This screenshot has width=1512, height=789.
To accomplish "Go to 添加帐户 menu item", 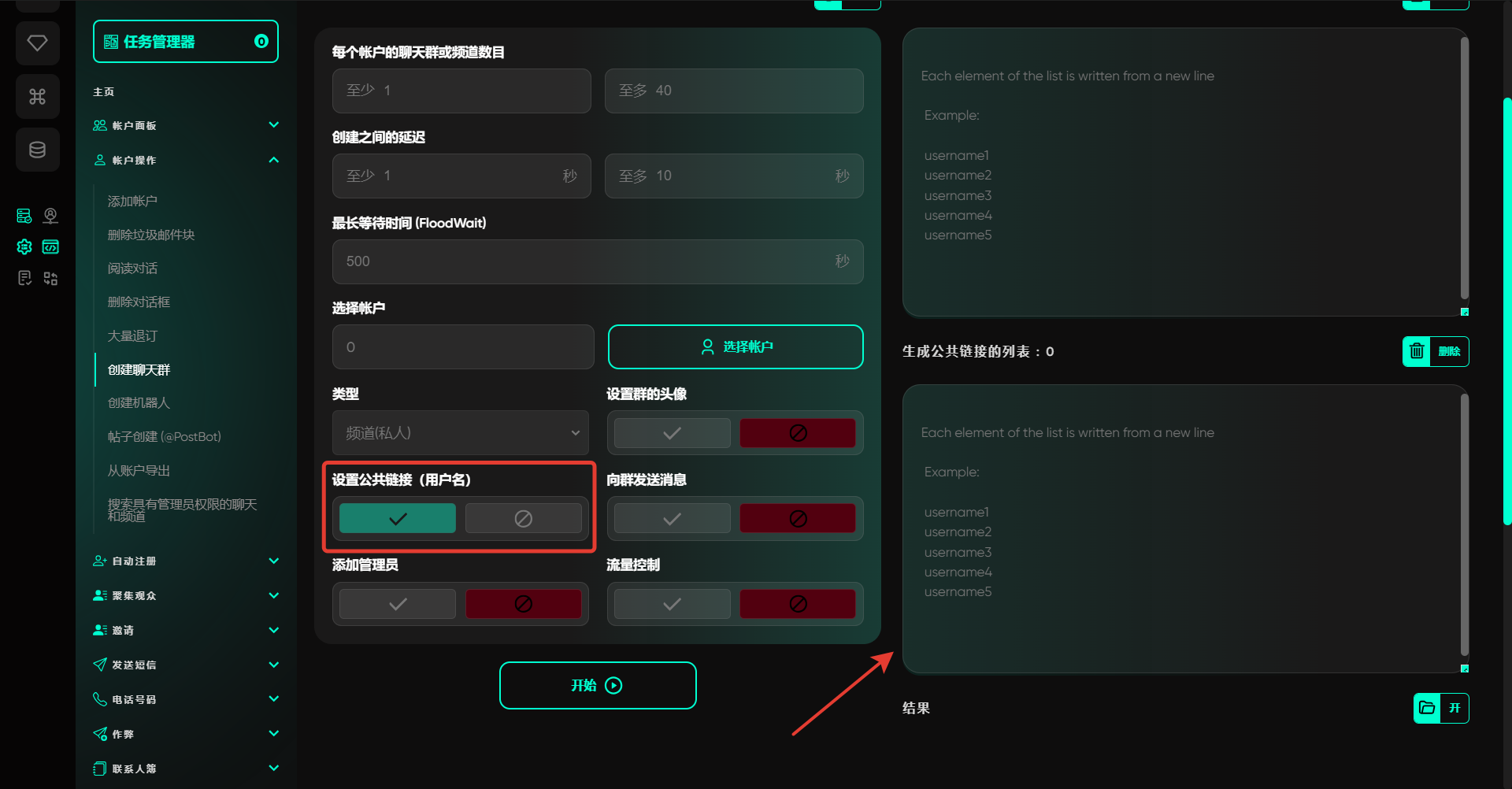I will [x=132, y=201].
